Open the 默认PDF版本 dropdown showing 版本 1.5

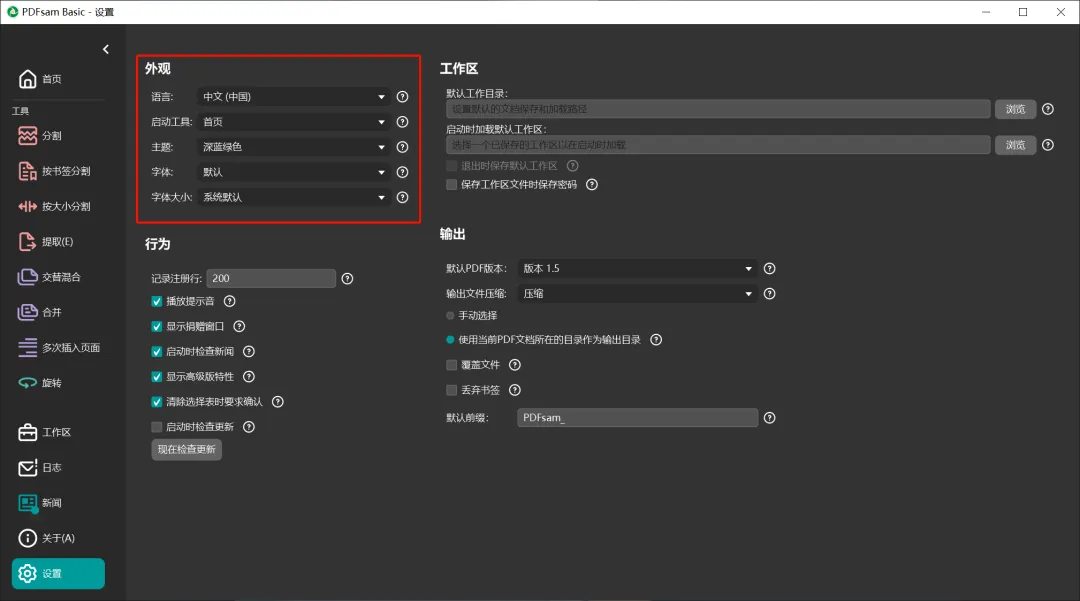point(637,268)
